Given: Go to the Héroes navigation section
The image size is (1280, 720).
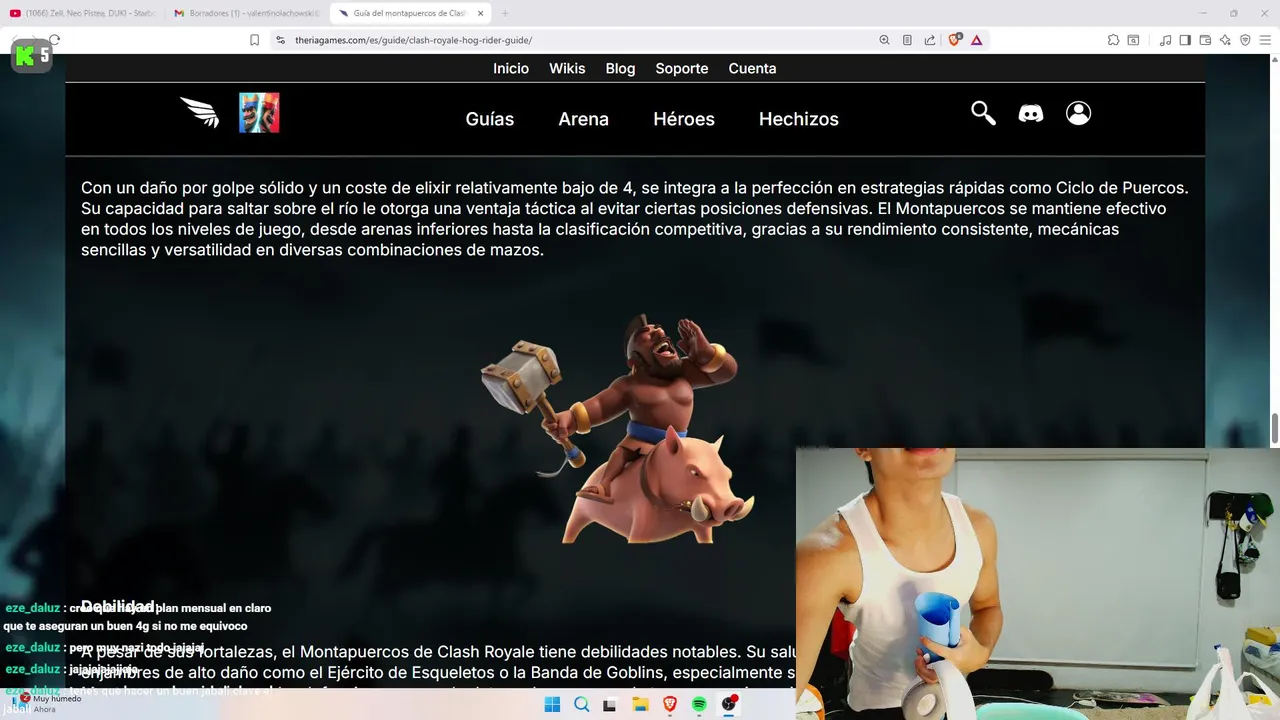Looking at the screenshot, I should tap(684, 119).
